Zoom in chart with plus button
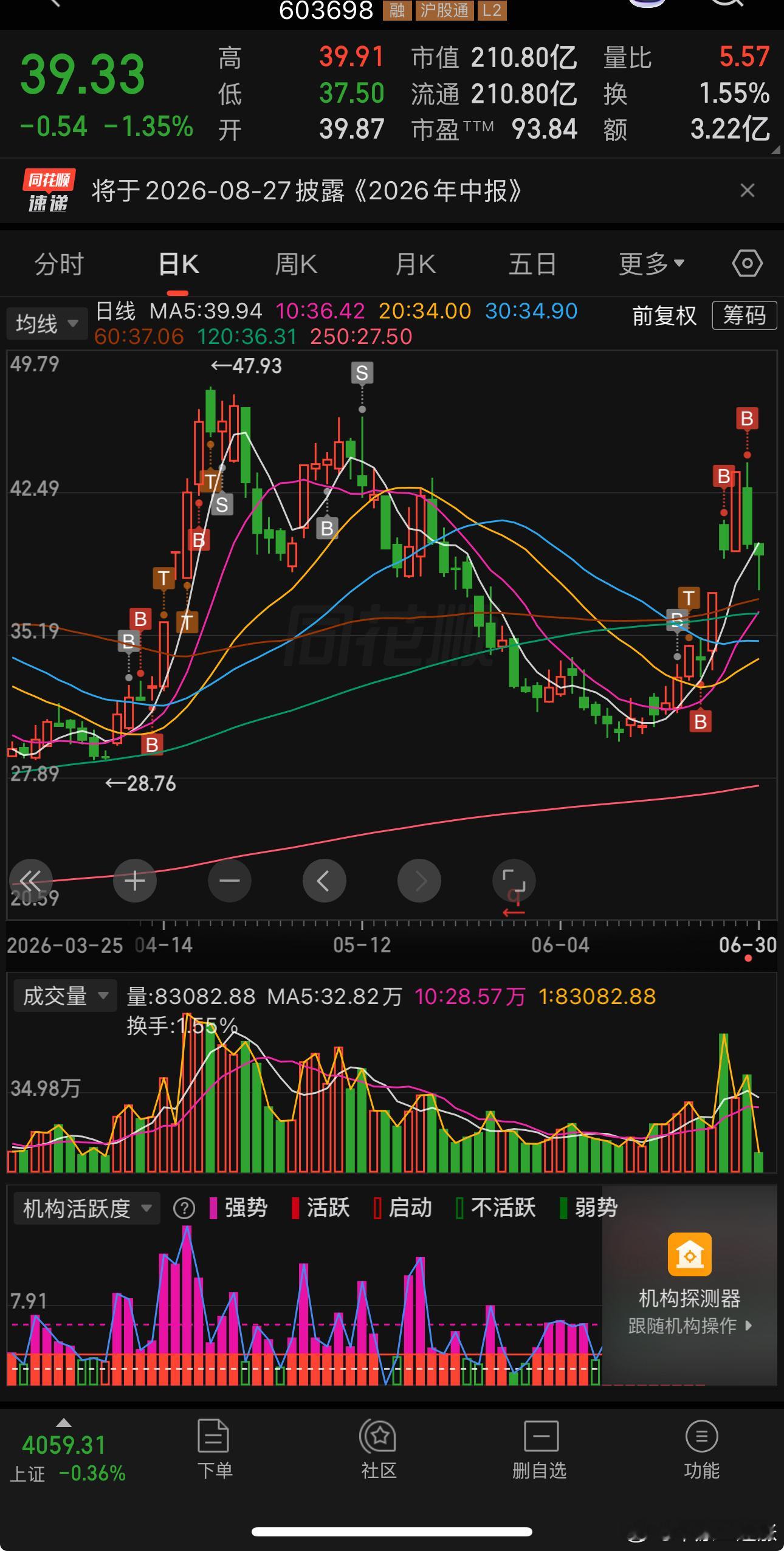 (135, 881)
